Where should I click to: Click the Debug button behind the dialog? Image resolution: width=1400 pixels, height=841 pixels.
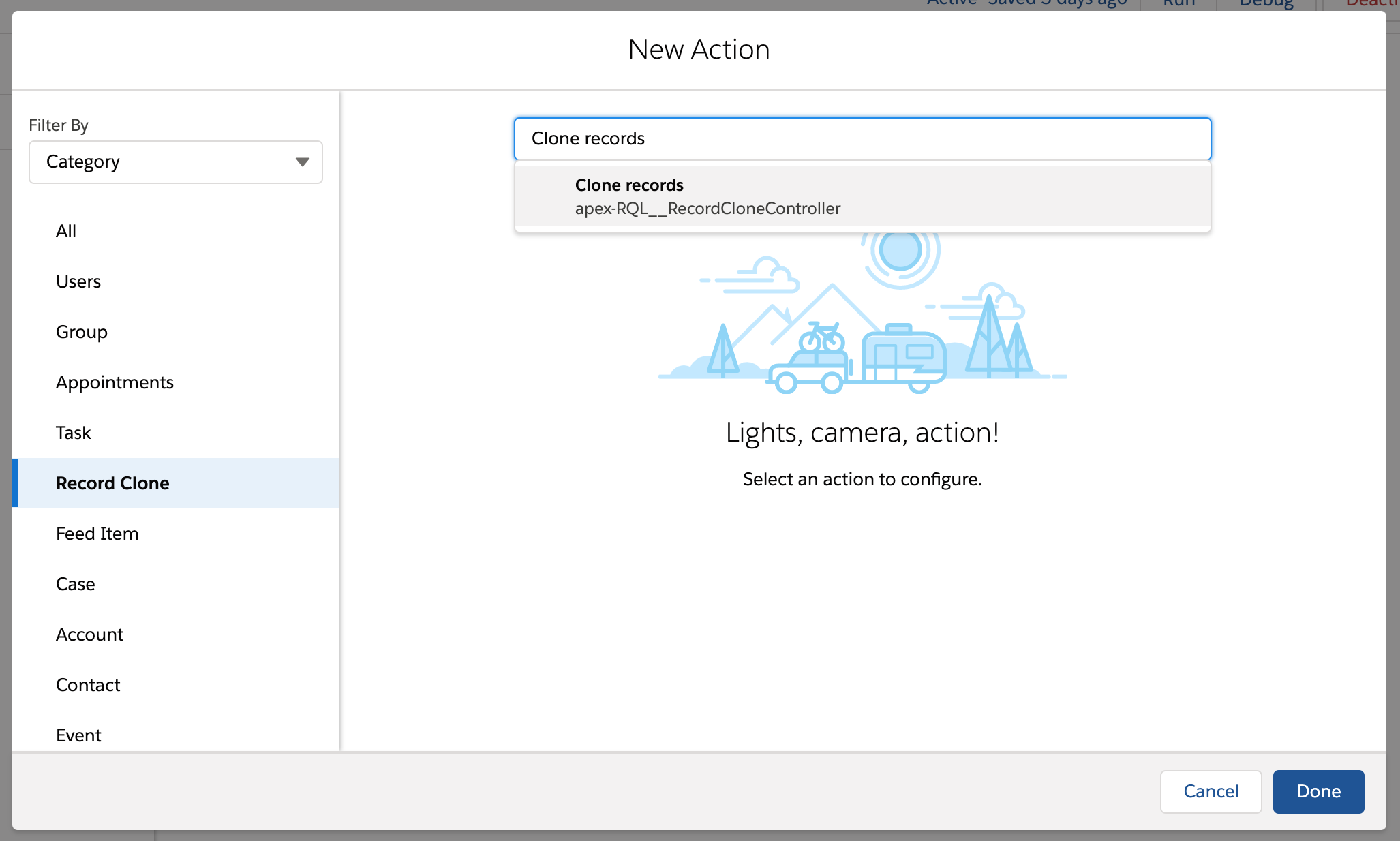[x=1266, y=4]
